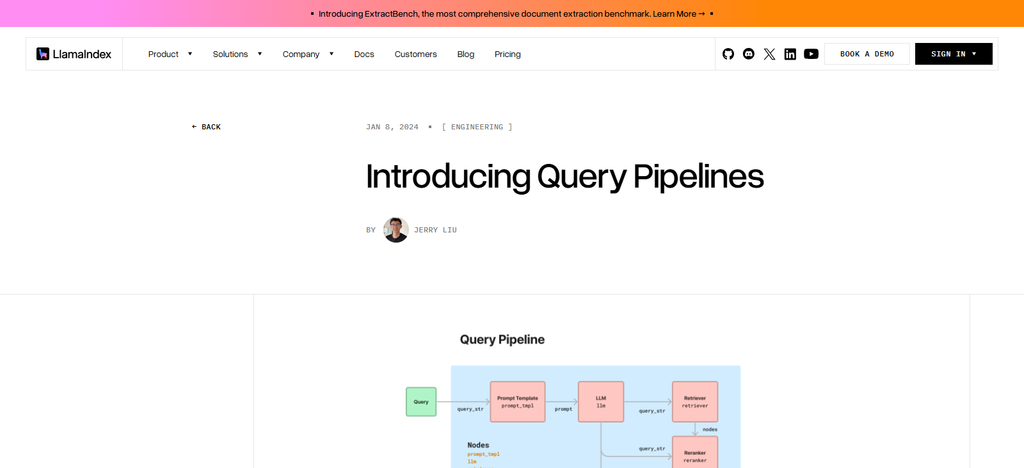Click the Prompt Template node in the diagram
Image resolution: width=1024 pixels, height=468 pixels.
[x=518, y=401]
